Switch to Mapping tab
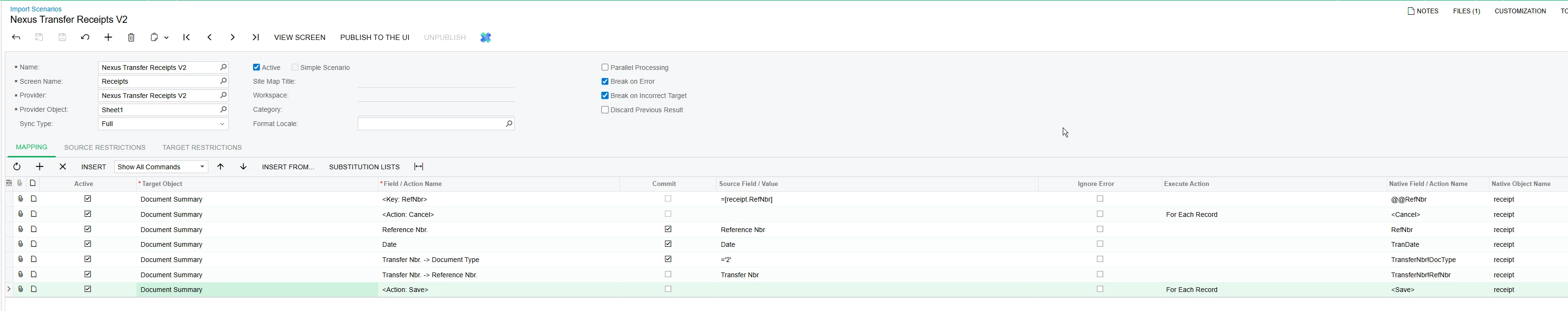Viewport: 1568px width, 311px height. tap(32, 147)
